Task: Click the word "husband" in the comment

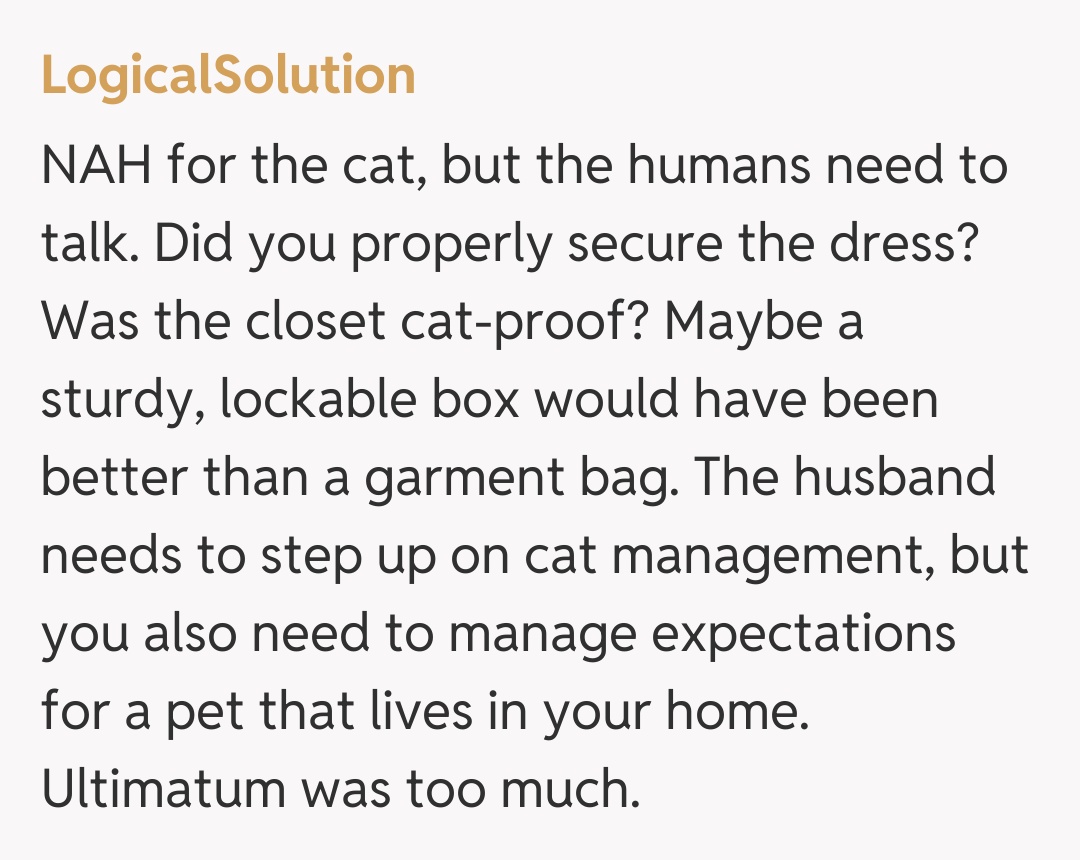Action: pos(895,477)
